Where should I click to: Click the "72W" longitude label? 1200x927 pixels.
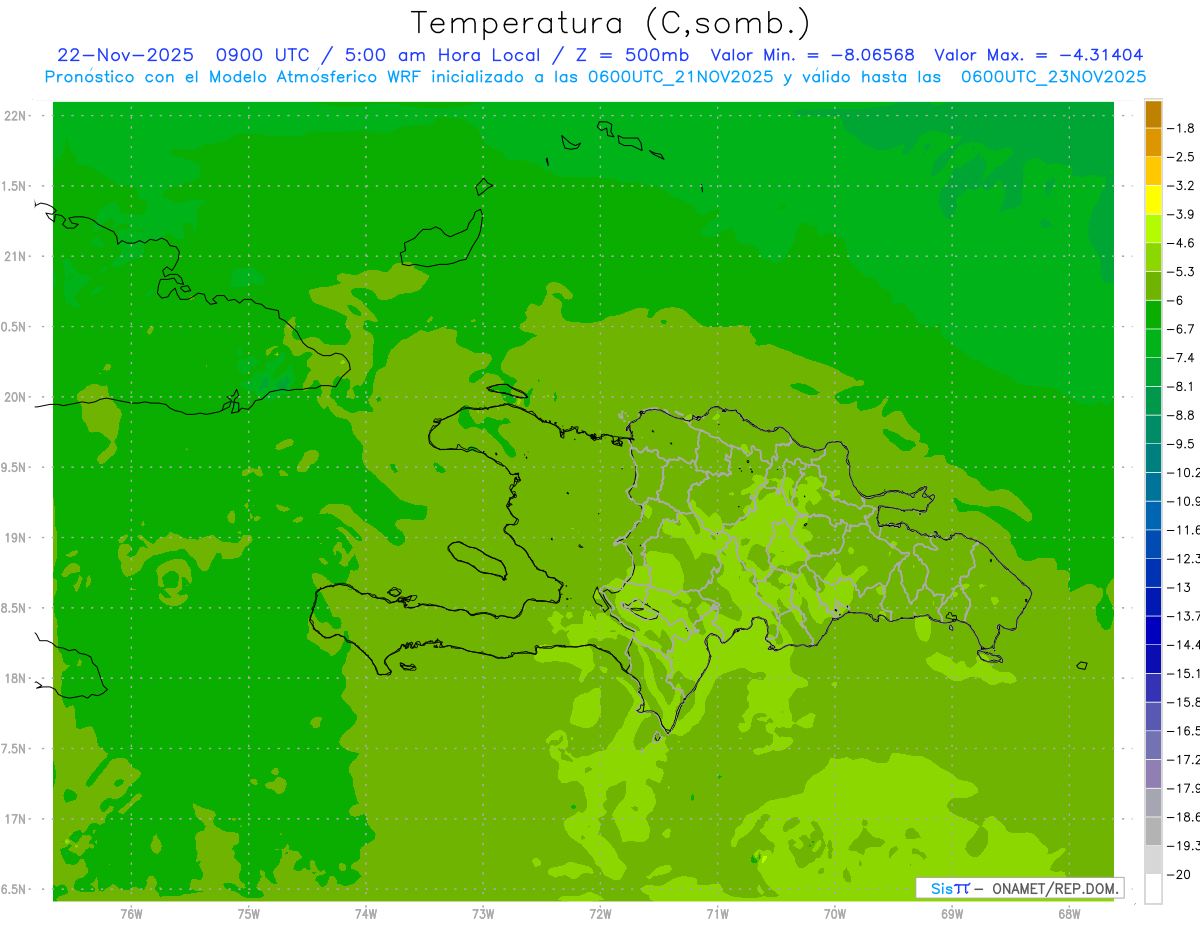(600, 913)
